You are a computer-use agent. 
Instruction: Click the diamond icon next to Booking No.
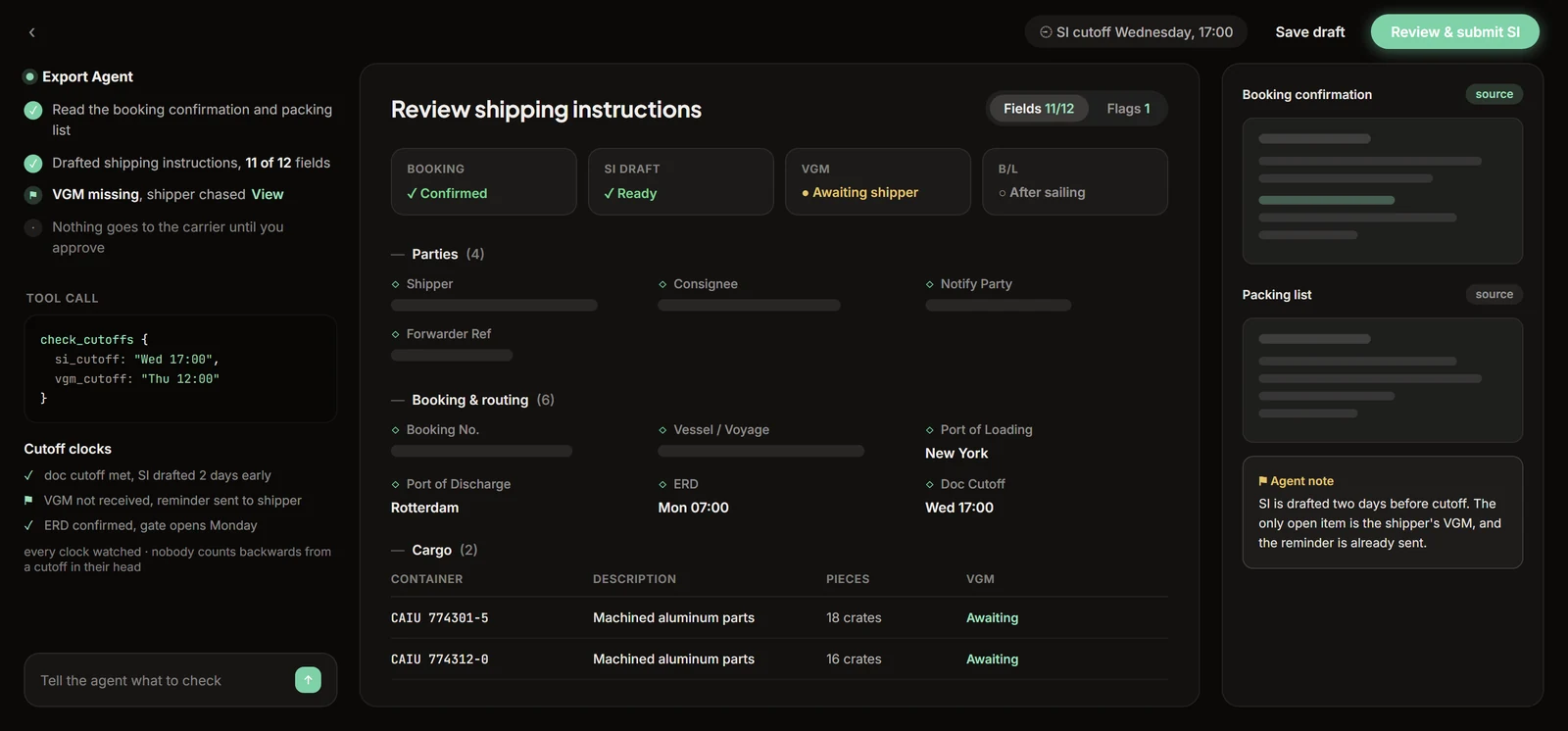[x=396, y=430]
